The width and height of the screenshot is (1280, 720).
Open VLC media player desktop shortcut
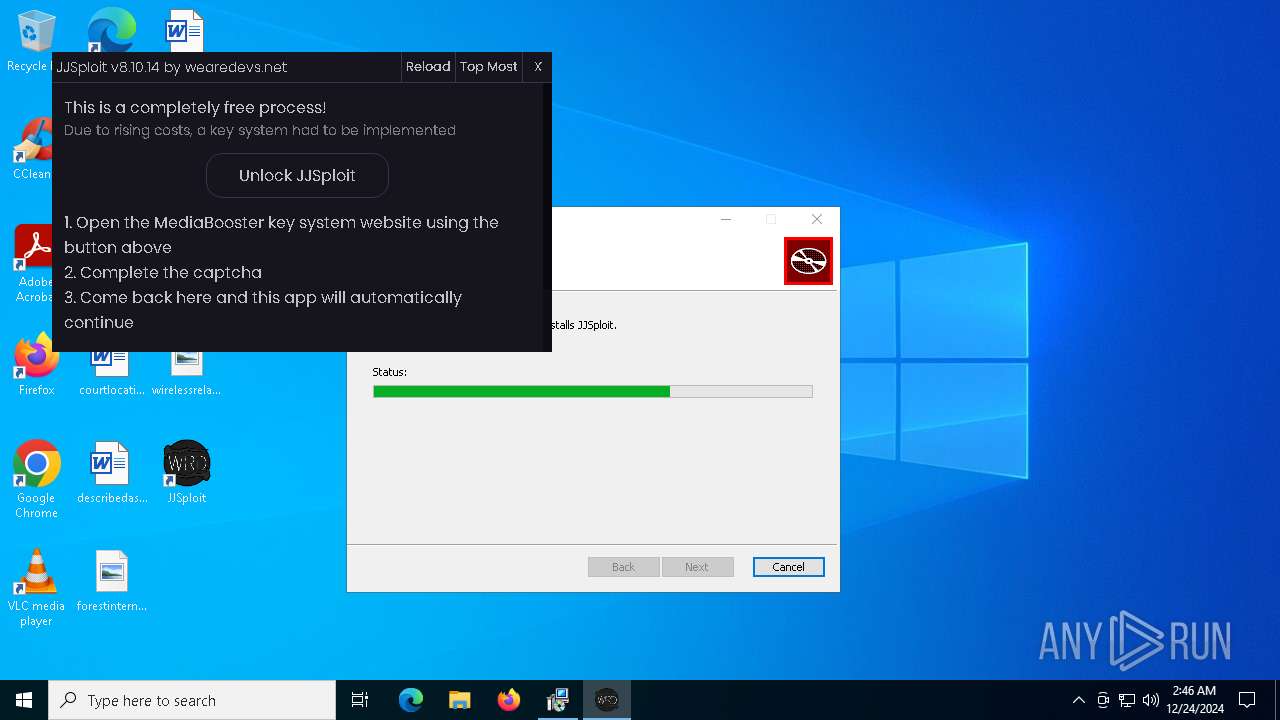coord(36,587)
